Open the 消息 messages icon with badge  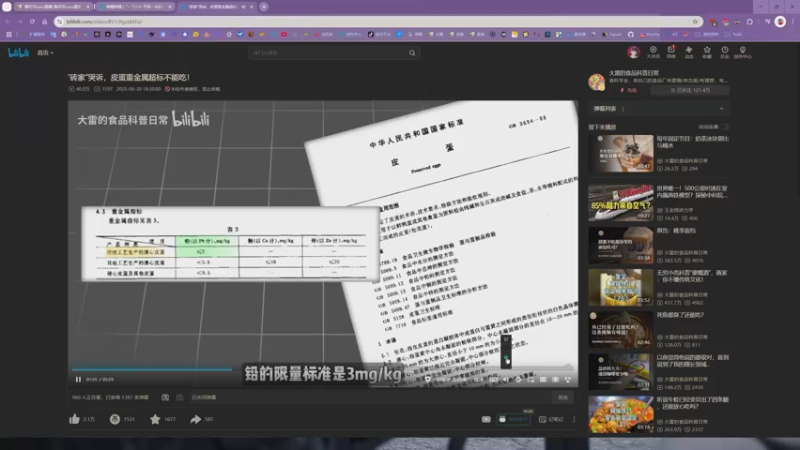click(671, 52)
